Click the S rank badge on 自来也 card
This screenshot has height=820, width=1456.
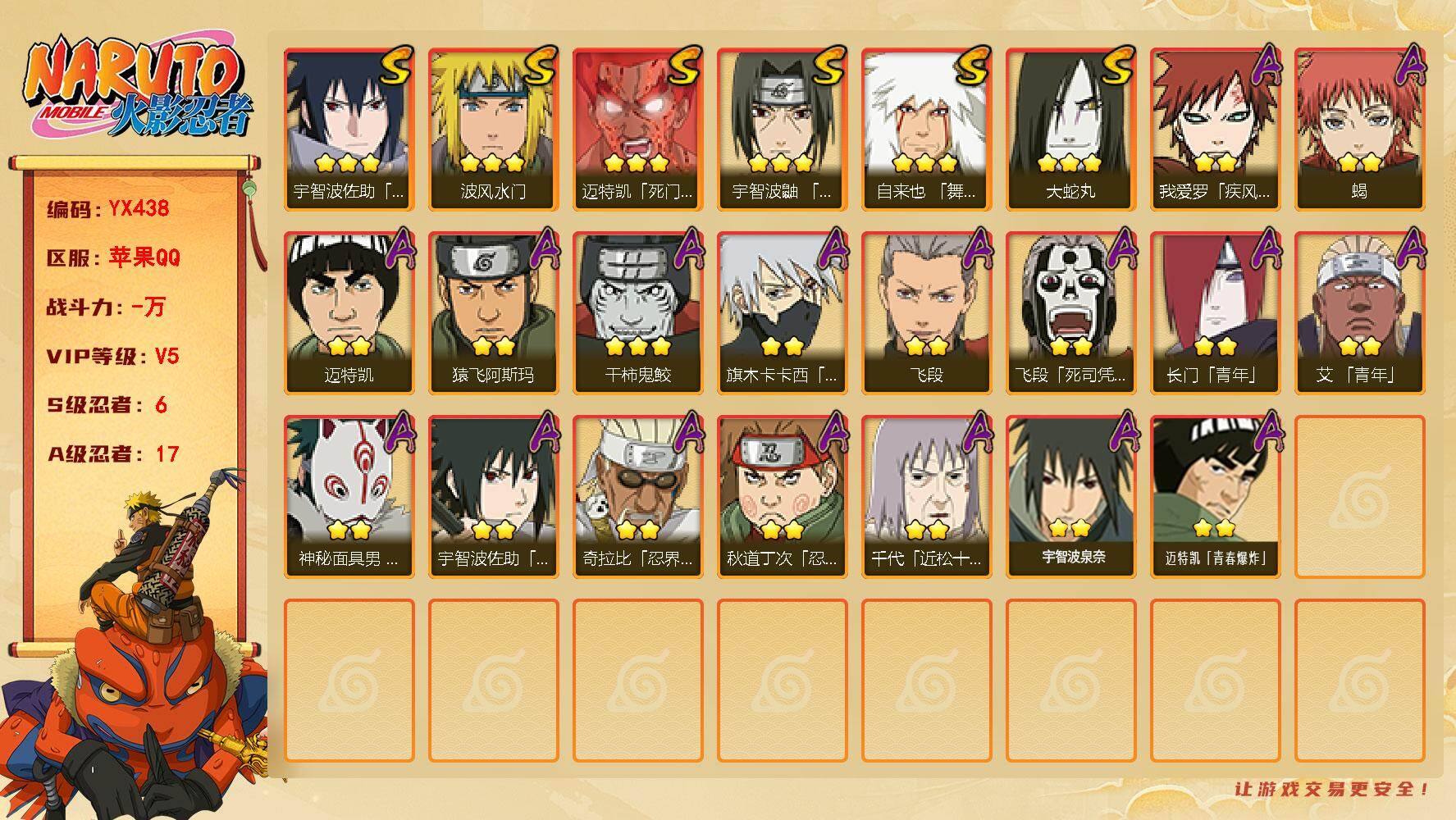tap(973, 66)
